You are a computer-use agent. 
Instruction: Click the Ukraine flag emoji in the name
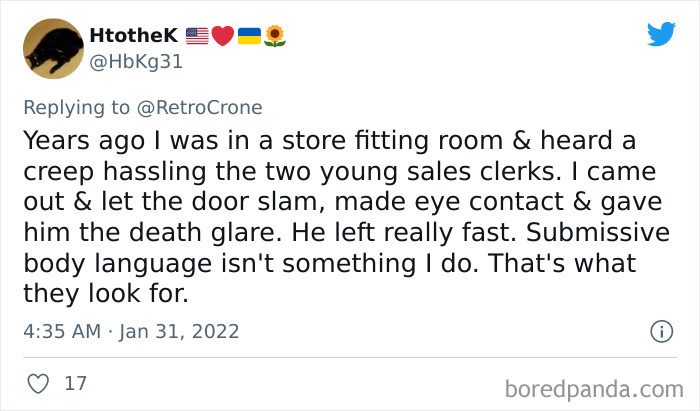coord(249,36)
